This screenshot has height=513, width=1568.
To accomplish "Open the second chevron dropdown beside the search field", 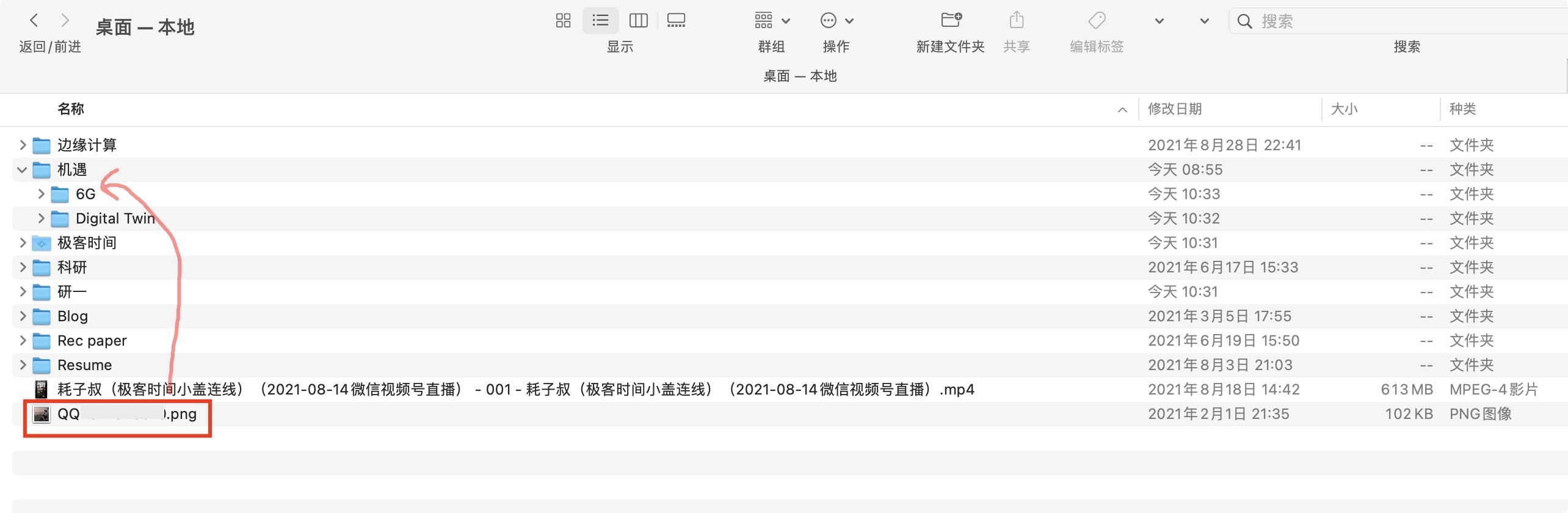I will tap(1204, 21).
